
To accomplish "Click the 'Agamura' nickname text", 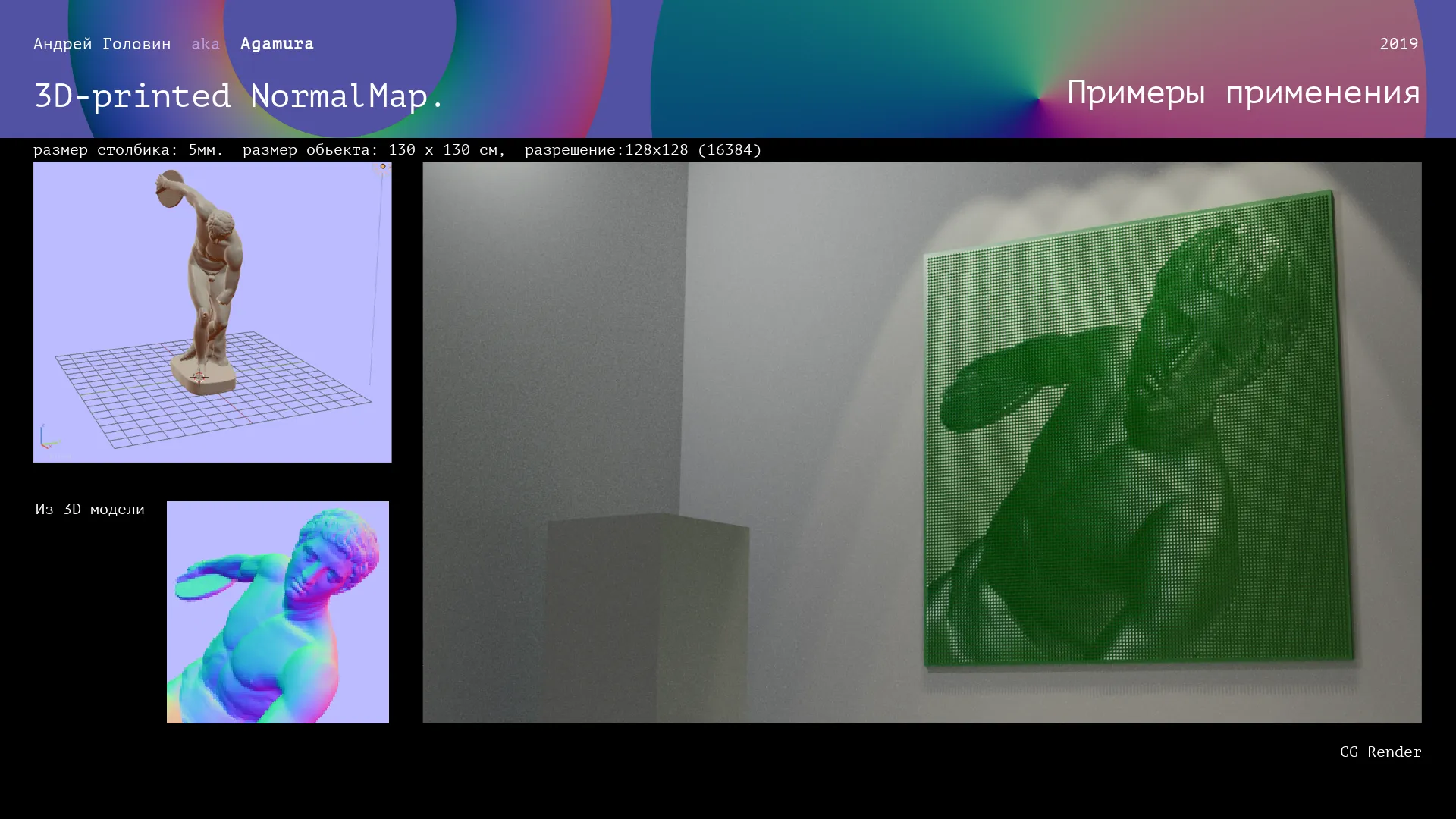I will pos(277,44).
